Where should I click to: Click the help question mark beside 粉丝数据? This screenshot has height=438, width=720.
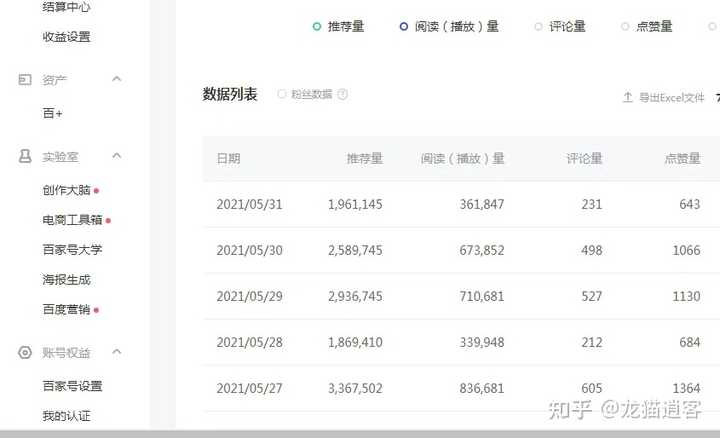(343, 94)
